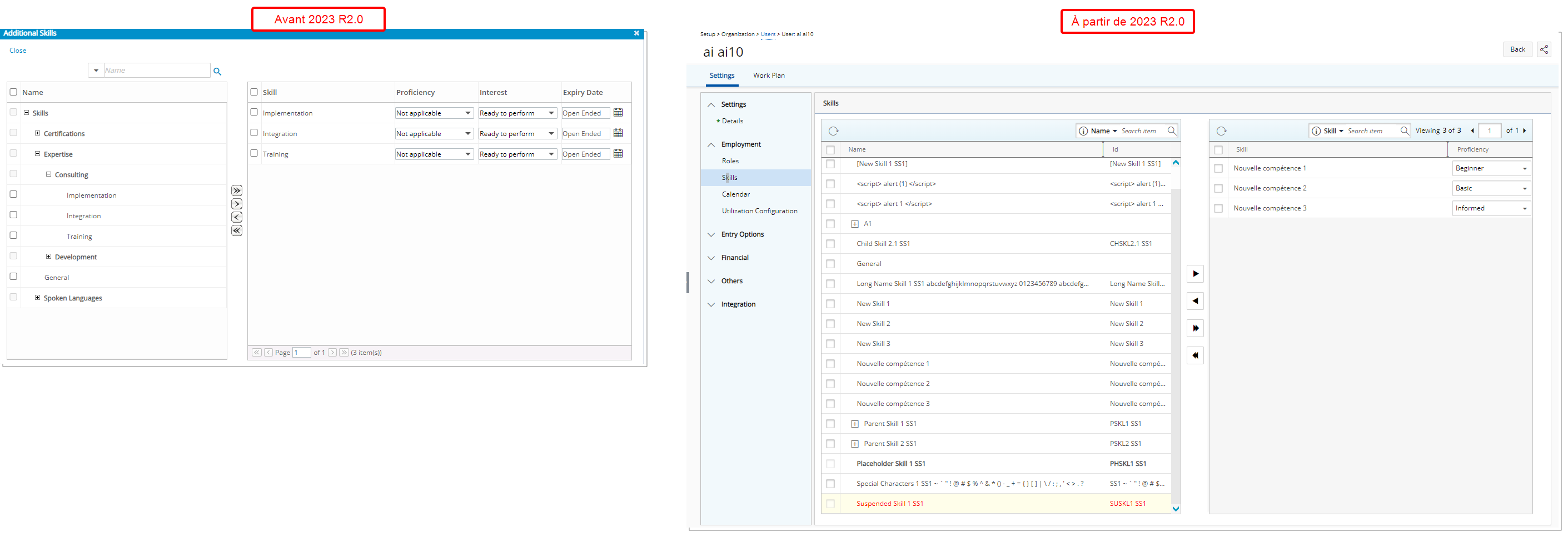Open the Beginner proficiency dropdown
Image resolution: width=1568 pixels, height=537 pixels.
coord(1491,168)
